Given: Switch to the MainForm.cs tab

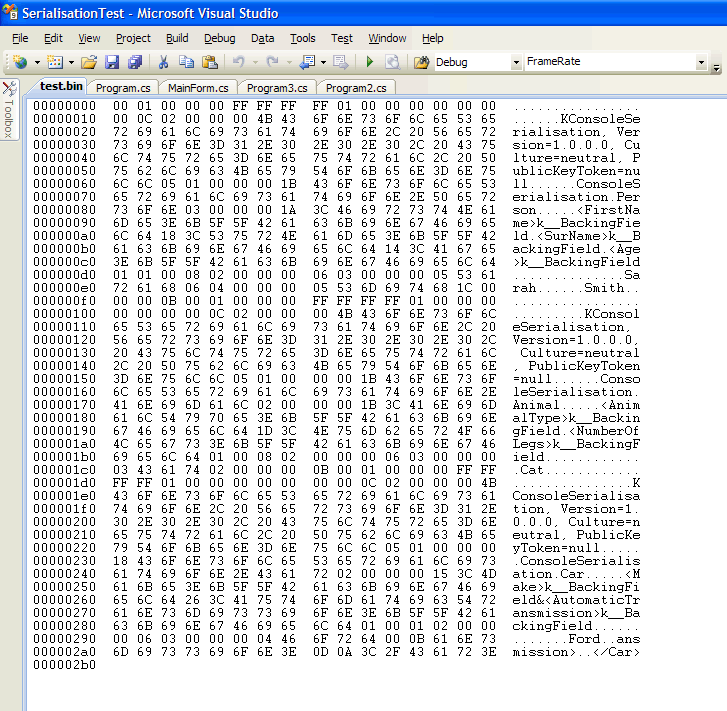Looking at the screenshot, I should [198, 88].
